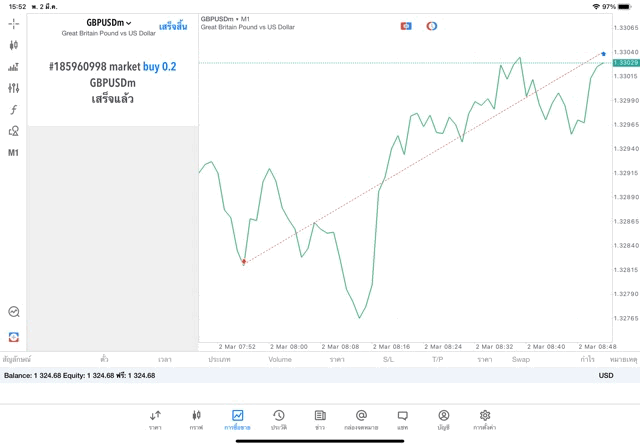Open the กราฟ chart tab
Image resolution: width=640 pixels, height=447 pixels.
click(196, 420)
